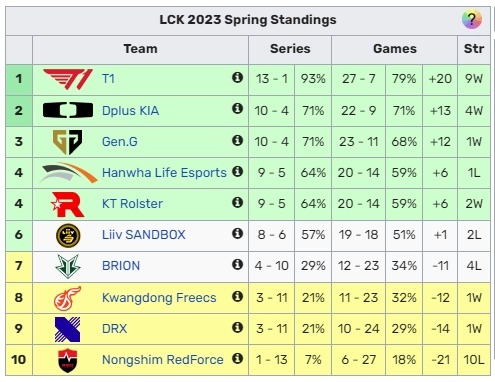Open the DRX info icon
Screen dimensions: 495x382
point(237,327)
